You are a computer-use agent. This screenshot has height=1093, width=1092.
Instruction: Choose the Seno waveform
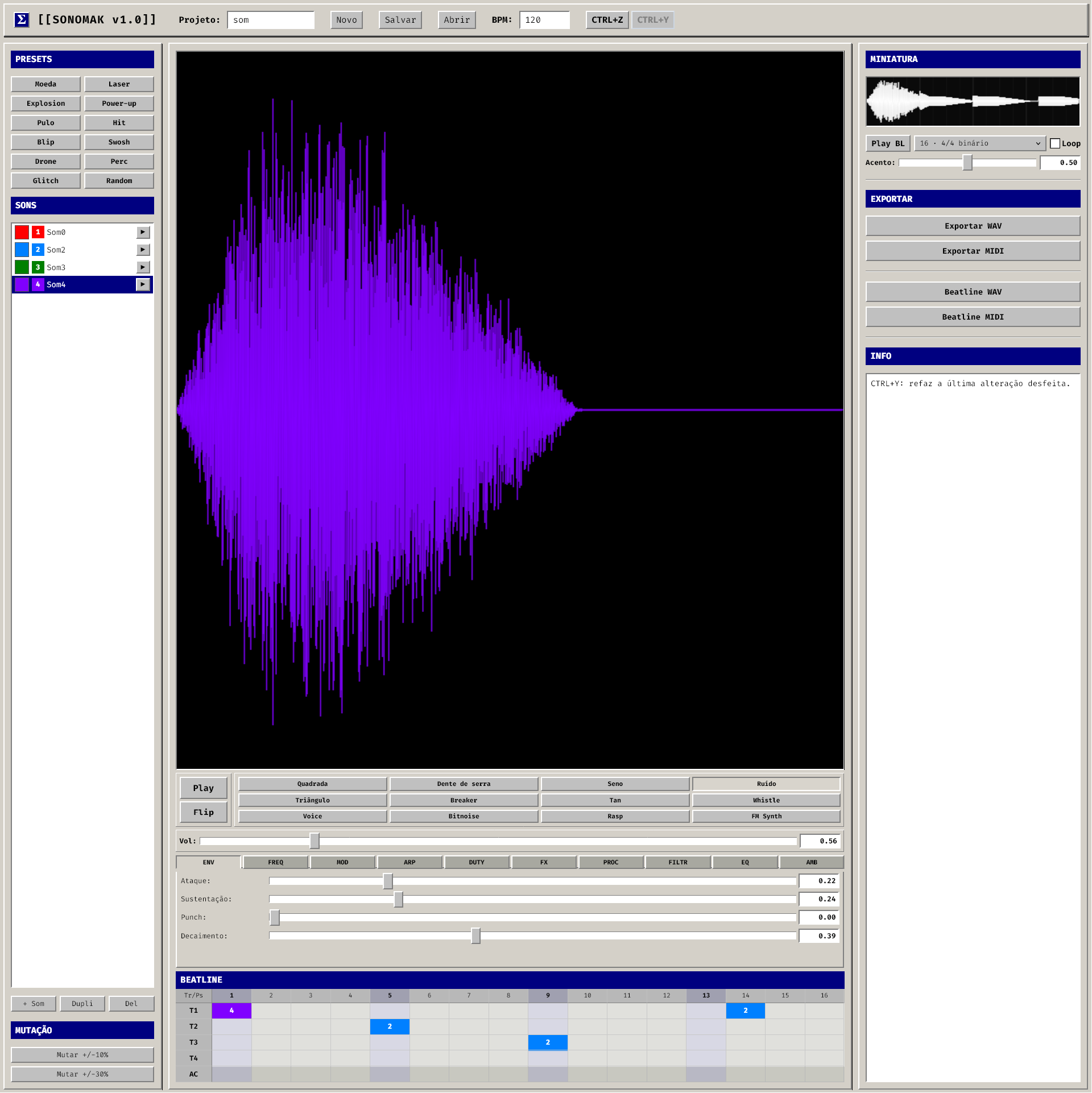[x=615, y=784]
